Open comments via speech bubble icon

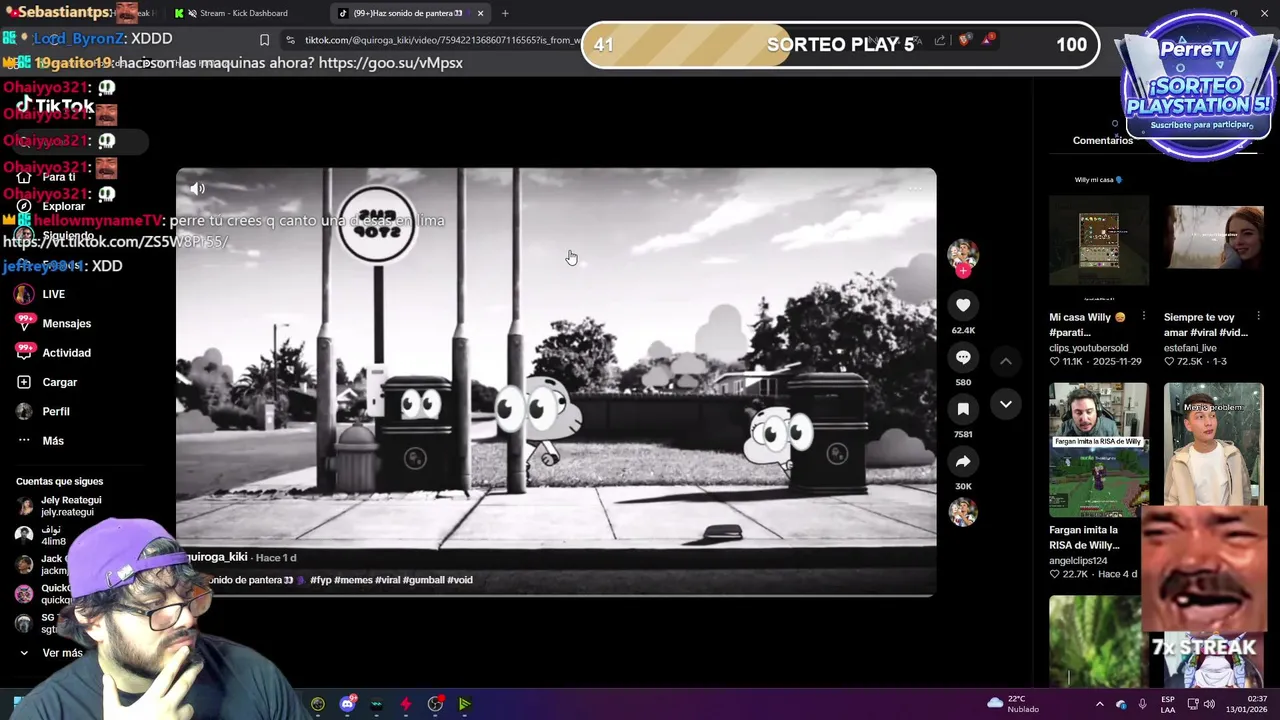(963, 357)
